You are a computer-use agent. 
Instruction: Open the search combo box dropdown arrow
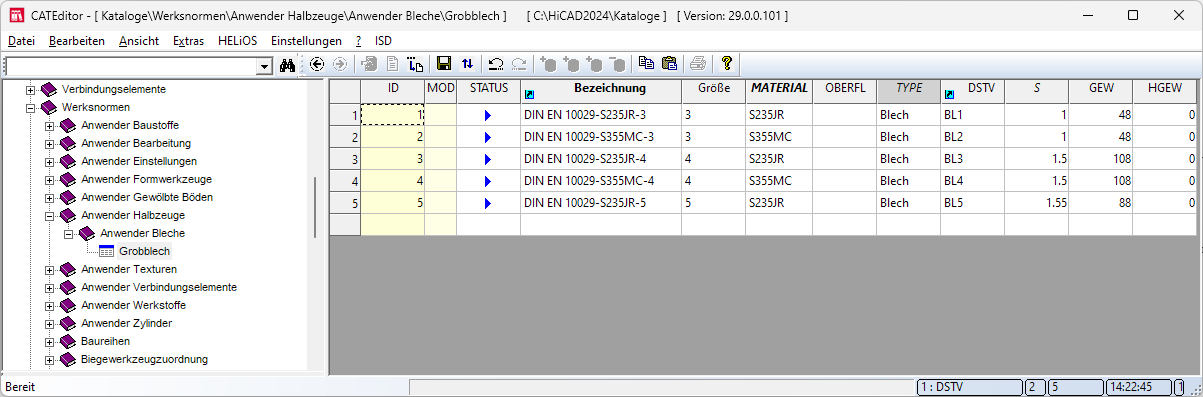coord(265,66)
